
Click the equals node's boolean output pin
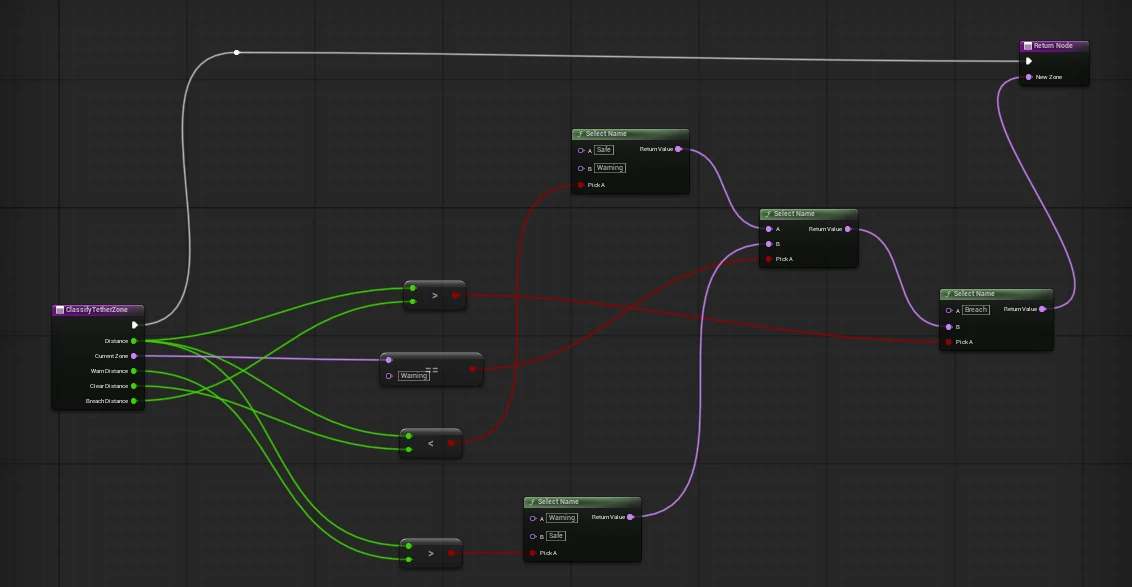point(473,369)
